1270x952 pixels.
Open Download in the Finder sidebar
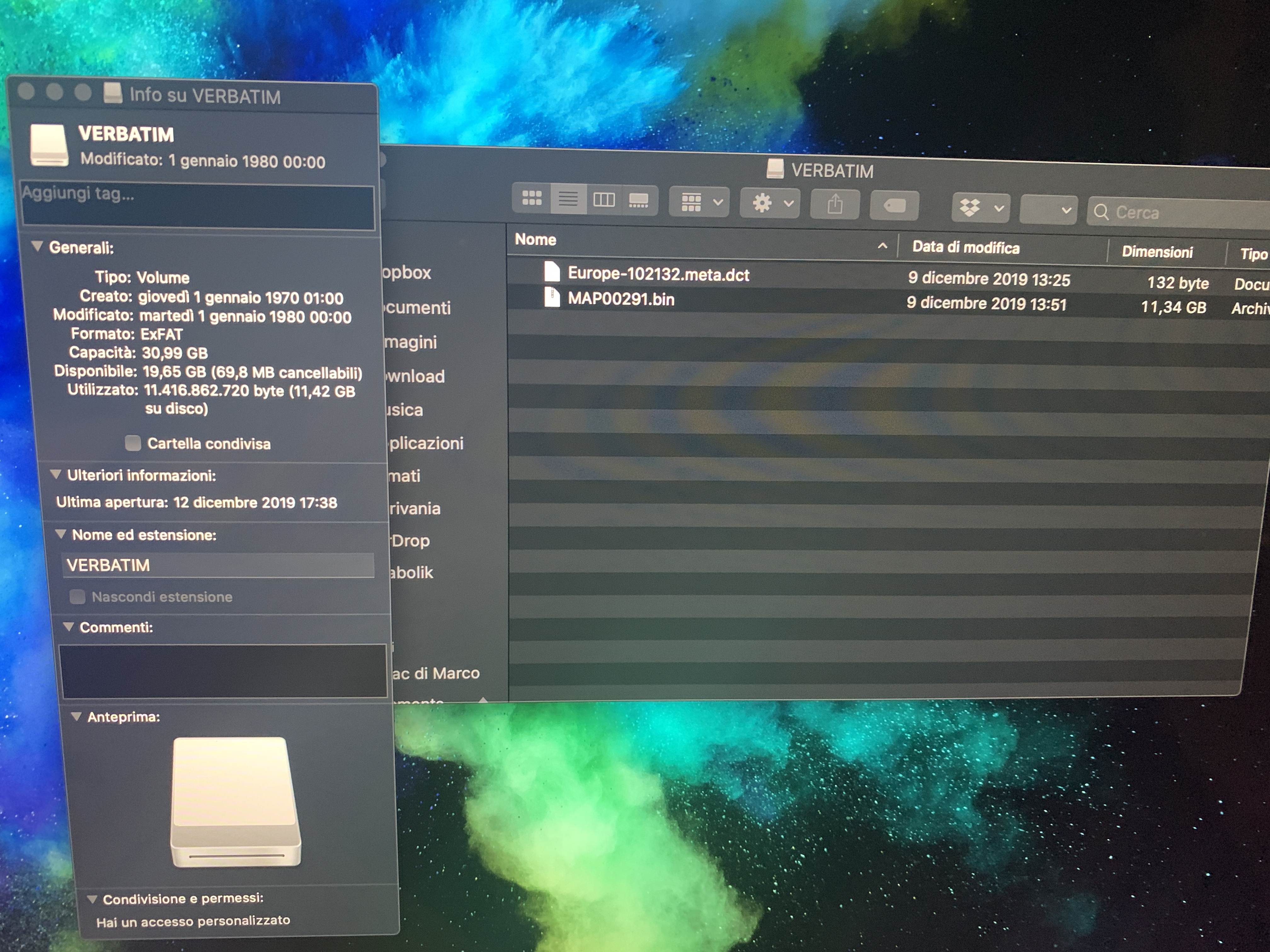pyautogui.click(x=415, y=377)
